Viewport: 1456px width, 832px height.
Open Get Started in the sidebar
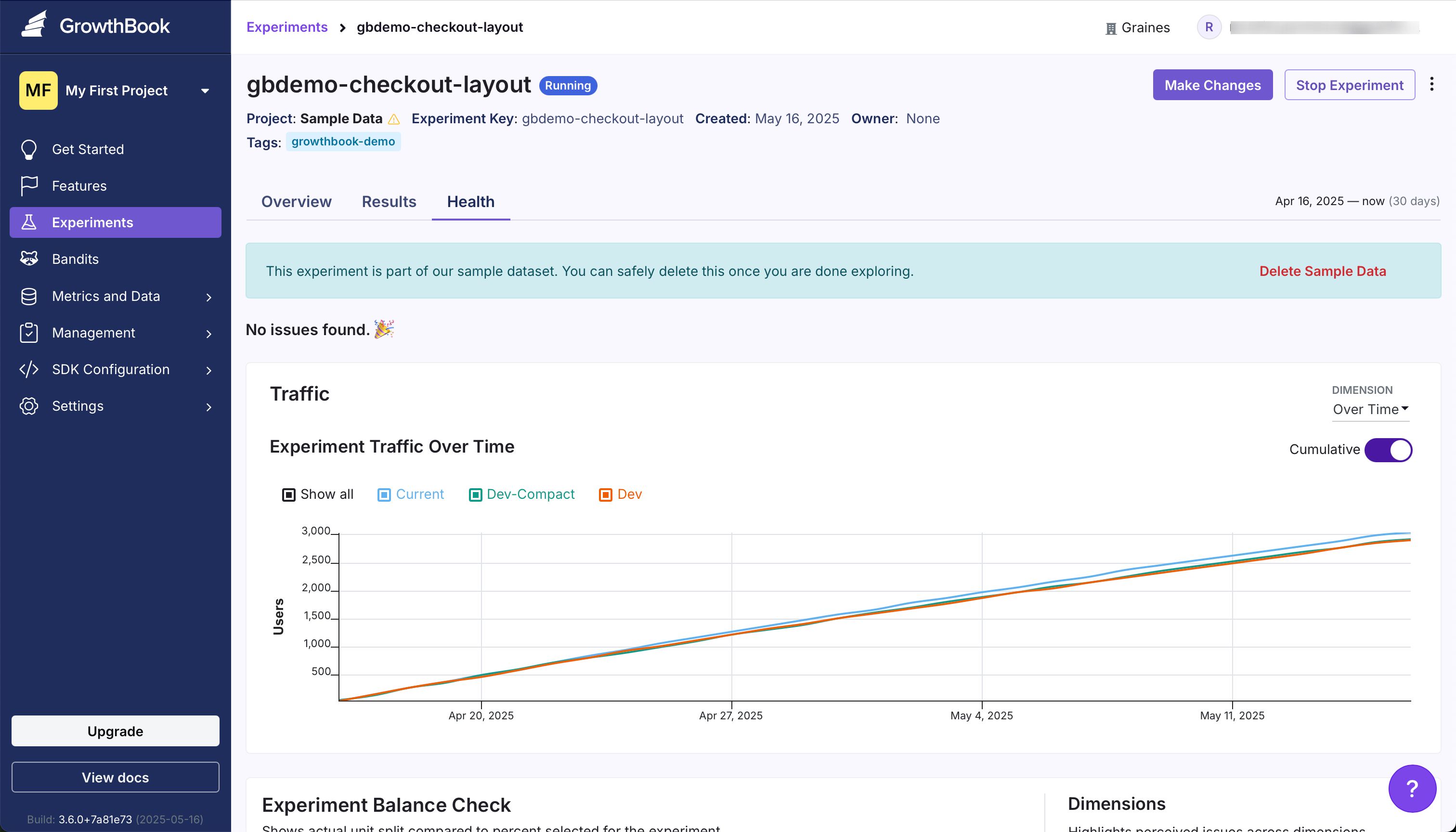[x=116, y=149]
